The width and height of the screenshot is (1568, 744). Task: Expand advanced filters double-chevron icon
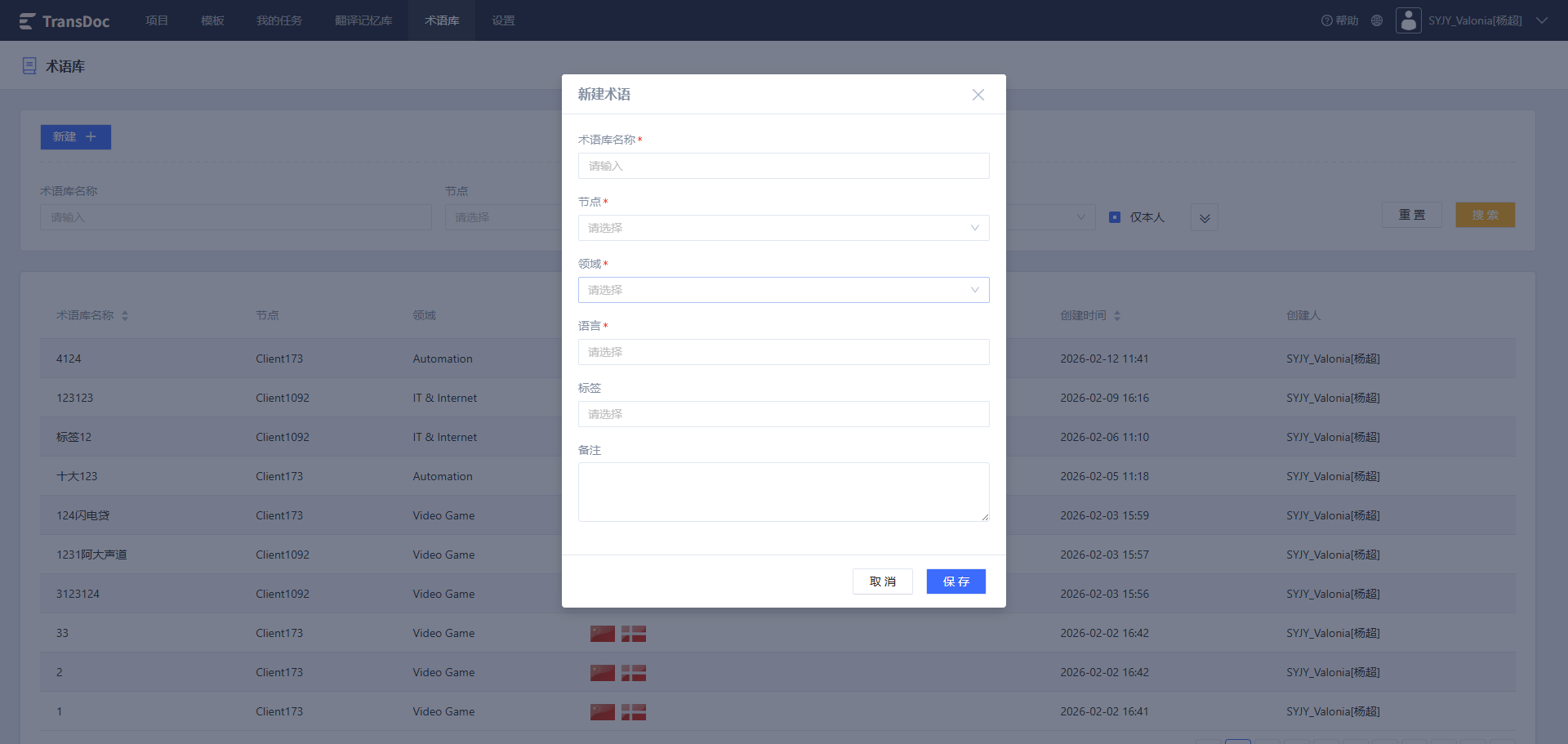coord(1204,217)
